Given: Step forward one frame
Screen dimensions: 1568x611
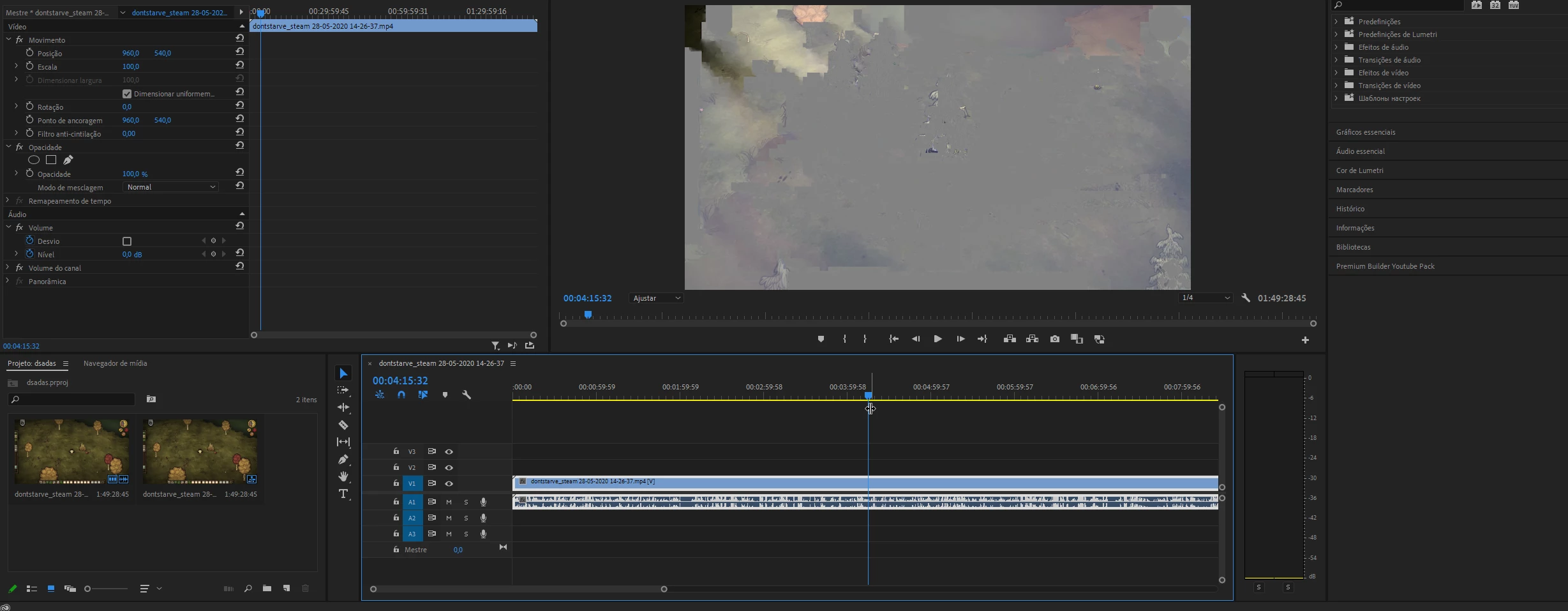Looking at the screenshot, I should click(960, 339).
